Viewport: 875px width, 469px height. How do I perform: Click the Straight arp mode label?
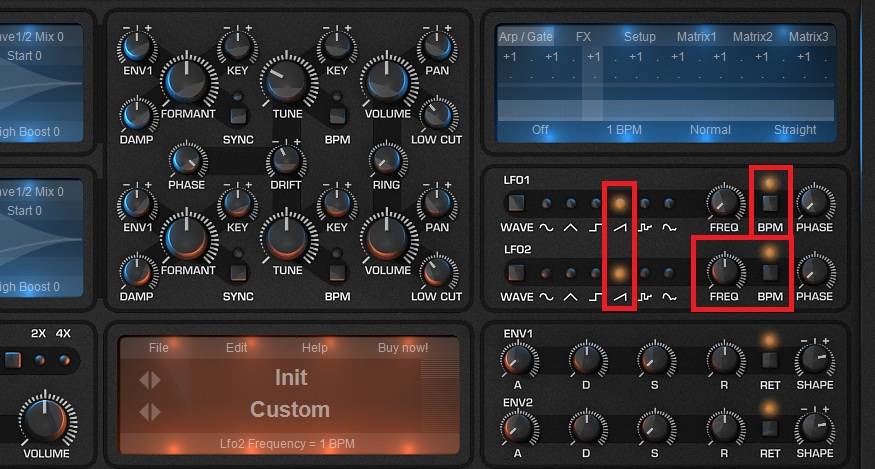(795, 130)
